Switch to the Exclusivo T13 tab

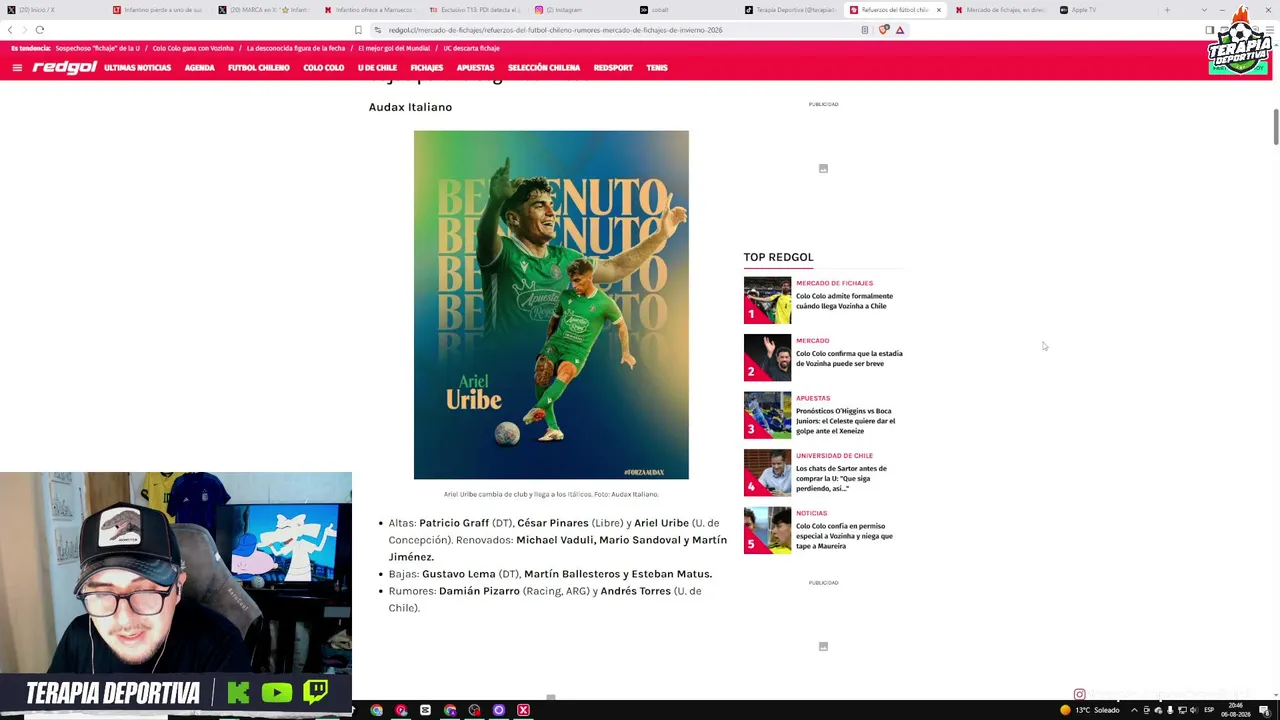pos(474,10)
